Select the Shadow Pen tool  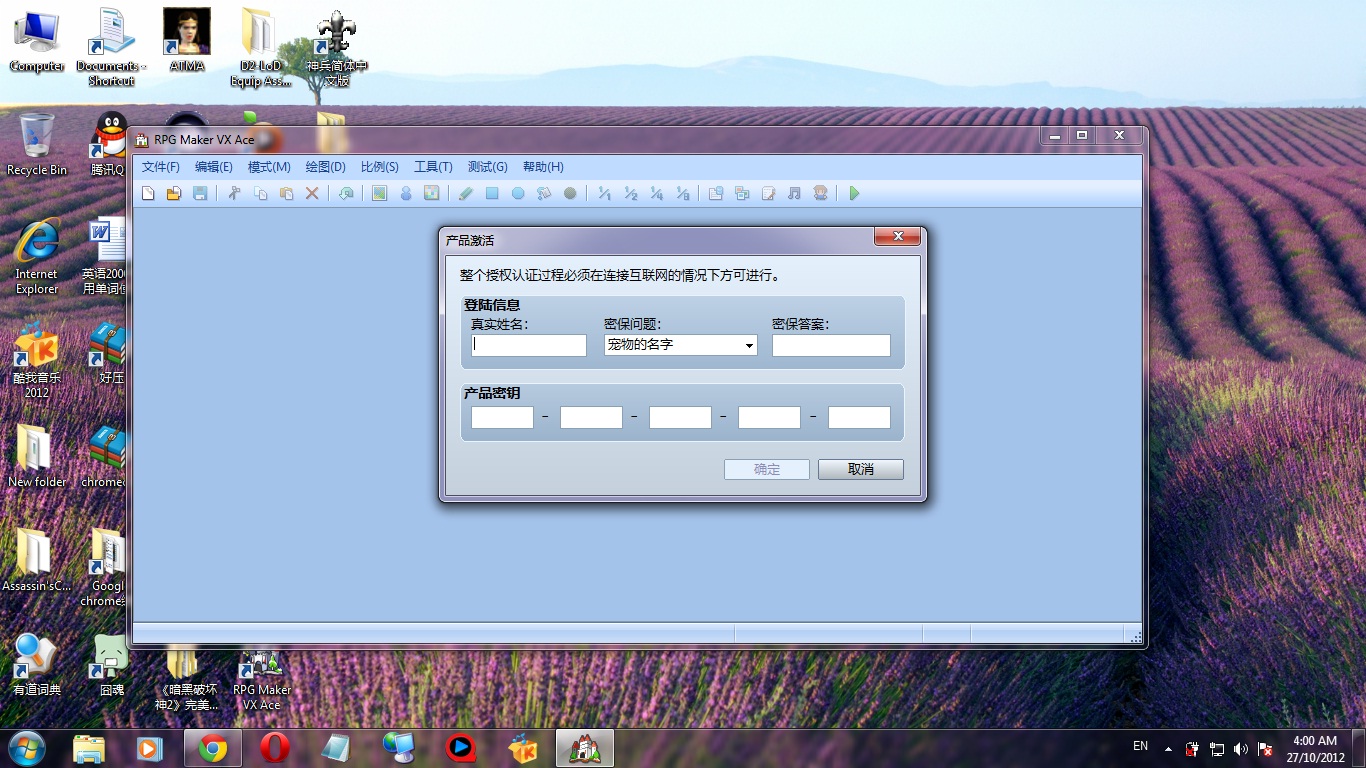(570, 193)
